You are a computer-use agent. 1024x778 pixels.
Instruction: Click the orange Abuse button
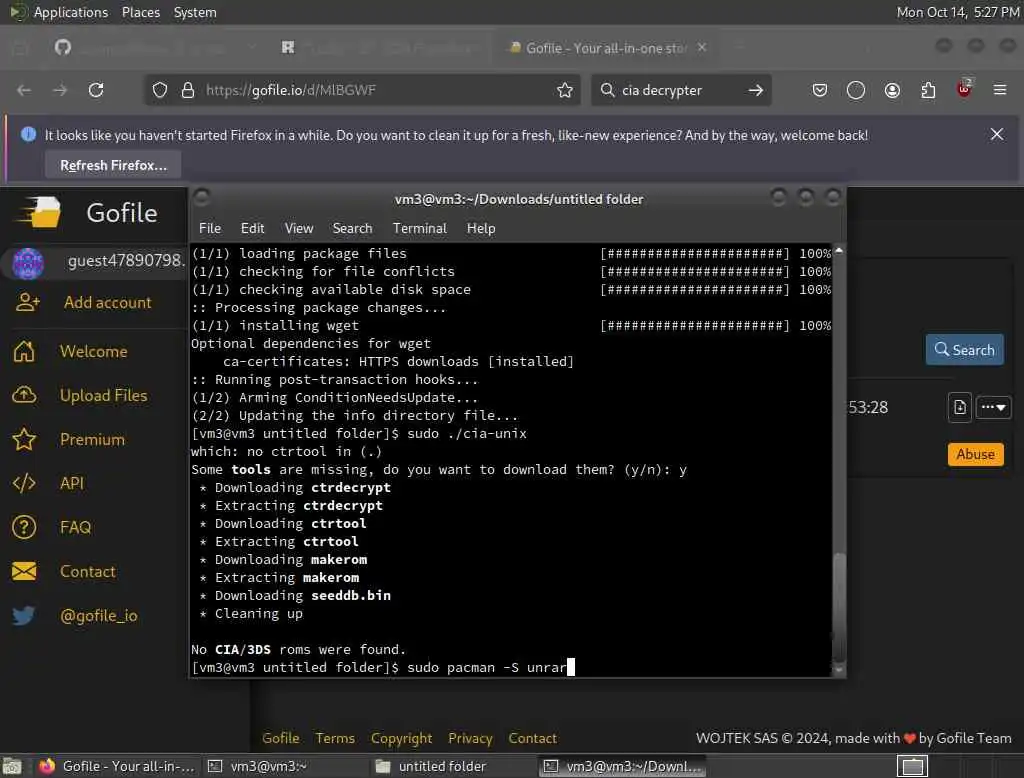[x=976, y=454]
